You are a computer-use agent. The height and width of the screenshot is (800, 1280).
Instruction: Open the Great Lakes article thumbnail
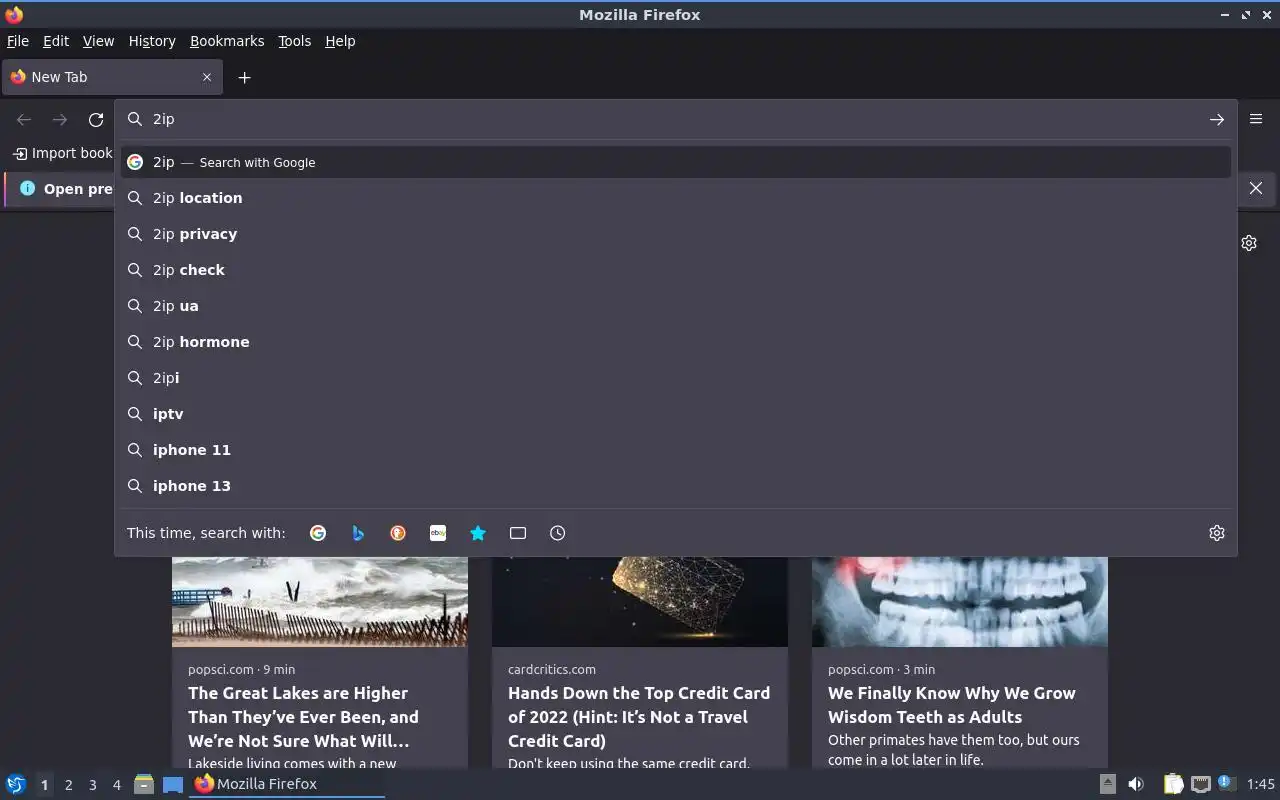(320, 601)
